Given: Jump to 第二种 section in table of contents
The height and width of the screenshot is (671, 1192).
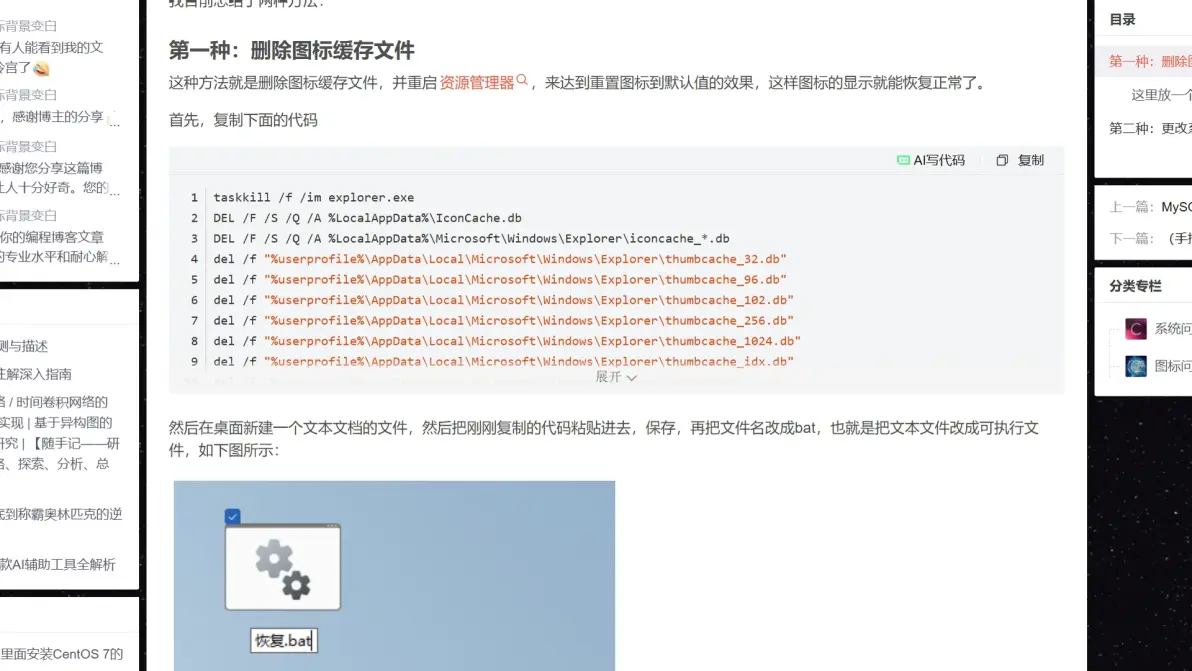Looking at the screenshot, I should 1150,128.
